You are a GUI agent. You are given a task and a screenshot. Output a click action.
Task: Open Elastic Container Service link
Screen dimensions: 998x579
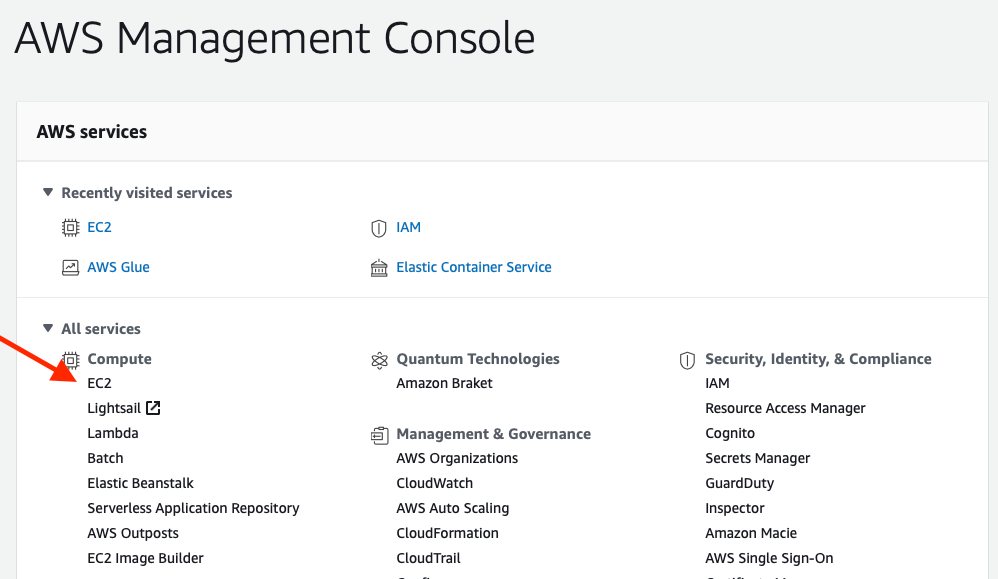click(x=474, y=267)
